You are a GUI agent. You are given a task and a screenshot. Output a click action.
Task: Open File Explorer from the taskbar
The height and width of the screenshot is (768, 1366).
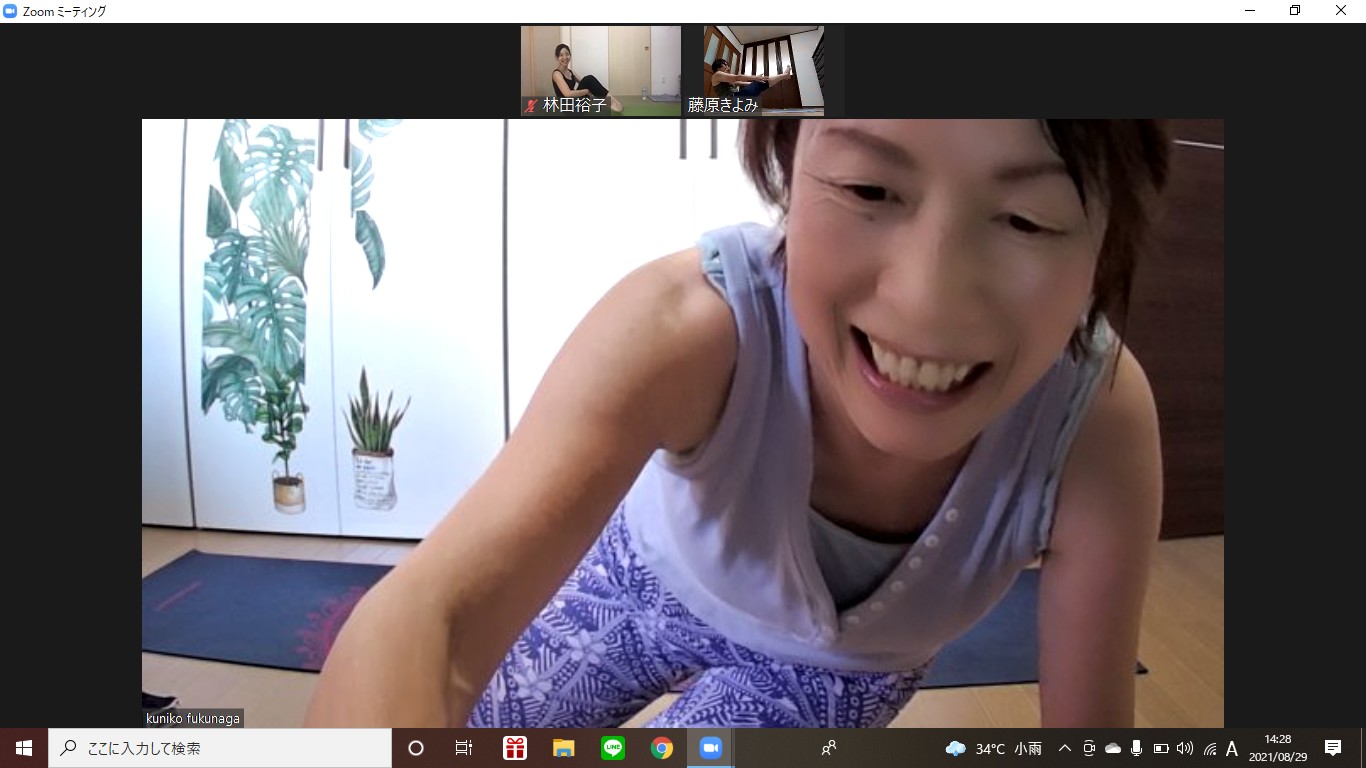point(564,748)
